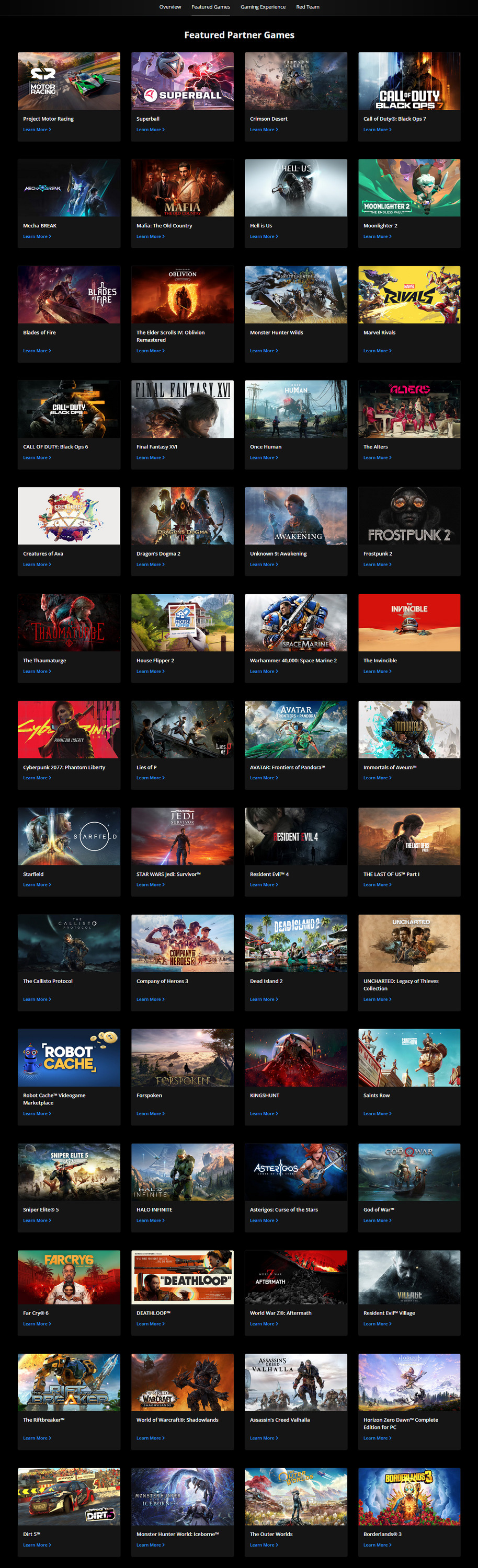Click the Crimson Desert thumbnail

pos(296,81)
